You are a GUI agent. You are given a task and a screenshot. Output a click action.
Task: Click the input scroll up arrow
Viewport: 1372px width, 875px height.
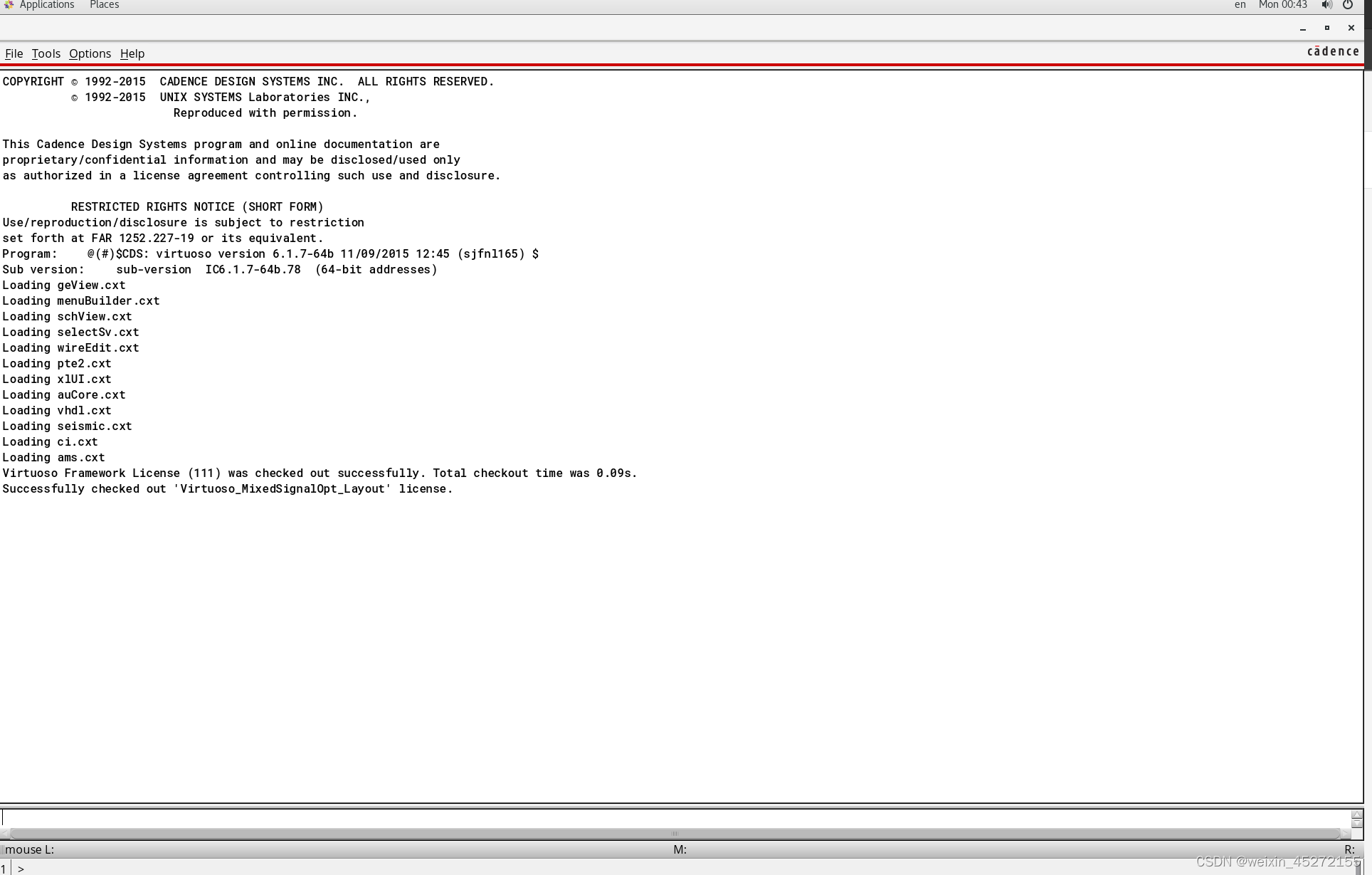(x=1356, y=814)
